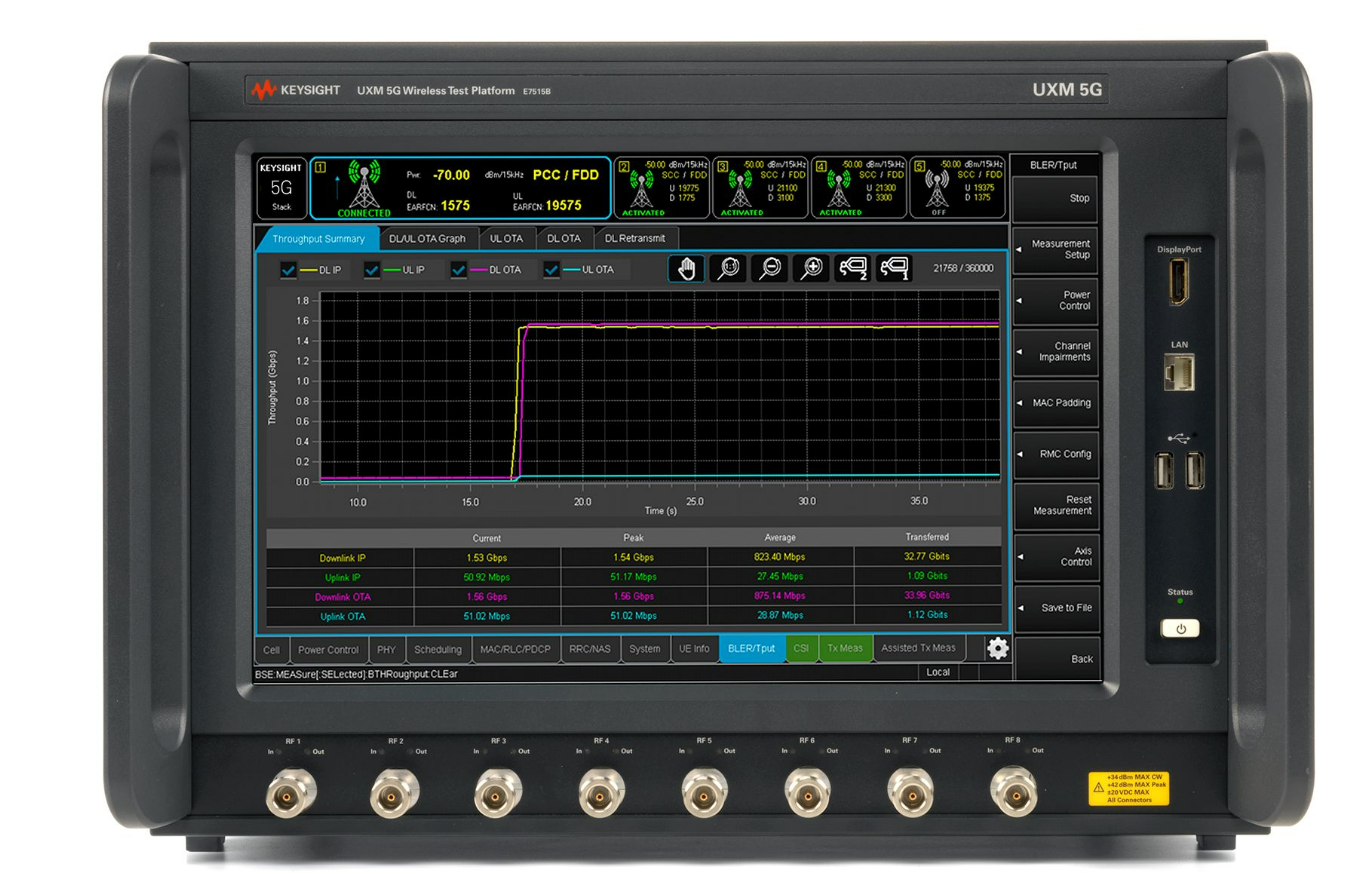Open the MAC/RLC/PDCP tab

(x=514, y=649)
